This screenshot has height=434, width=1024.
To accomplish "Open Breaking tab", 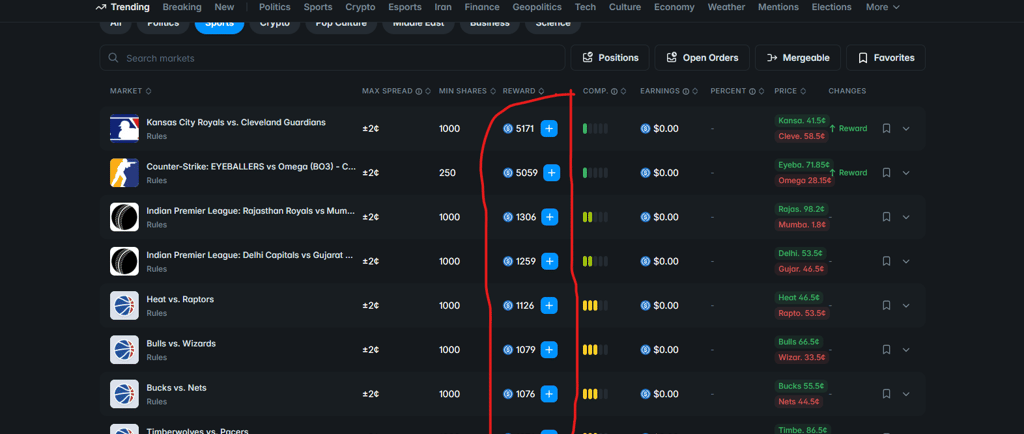I will click(x=182, y=7).
